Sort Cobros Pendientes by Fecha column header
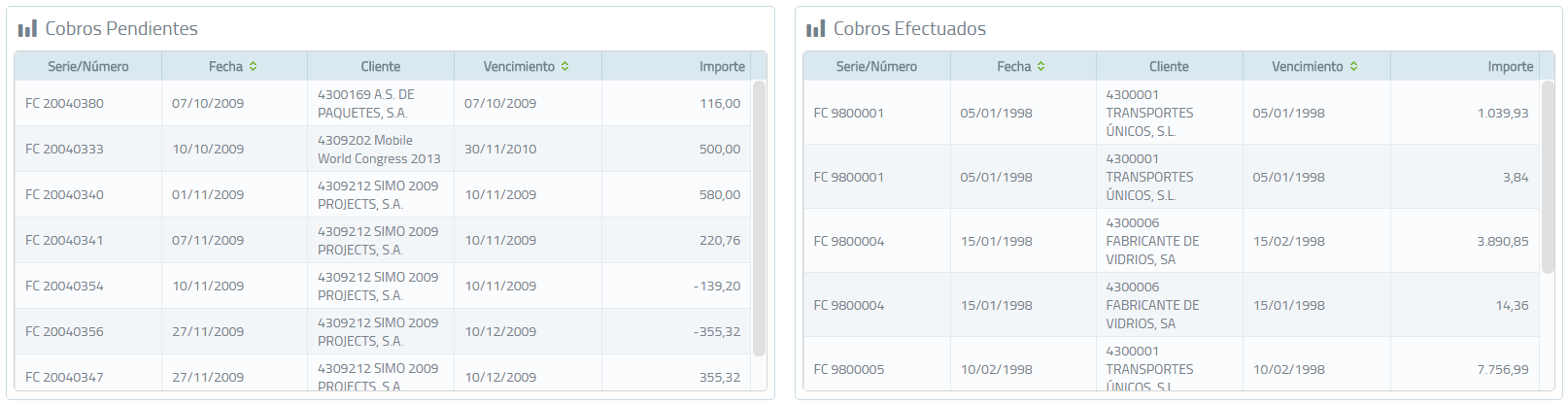 234,66
